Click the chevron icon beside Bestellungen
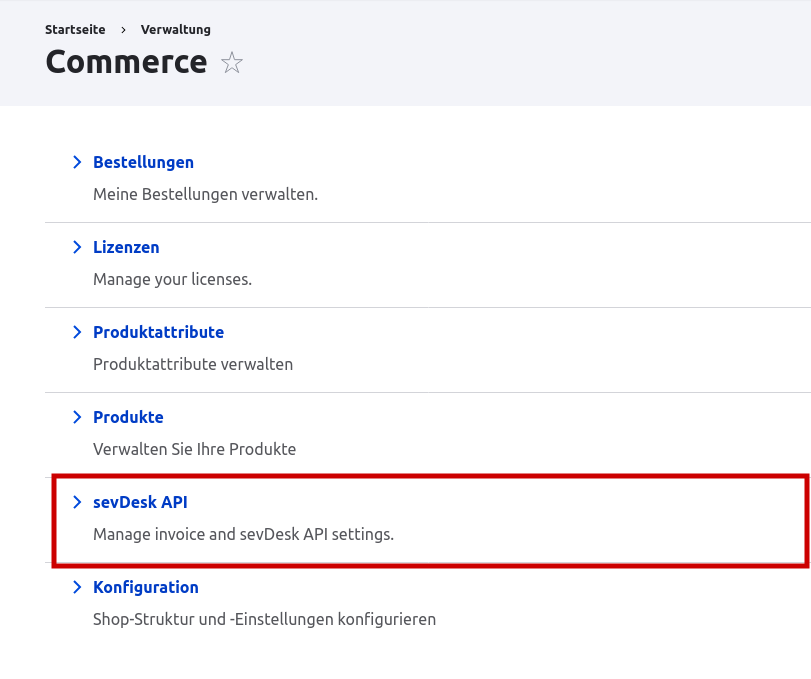This screenshot has width=811, height=679. pyautogui.click(x=78, y=162)
